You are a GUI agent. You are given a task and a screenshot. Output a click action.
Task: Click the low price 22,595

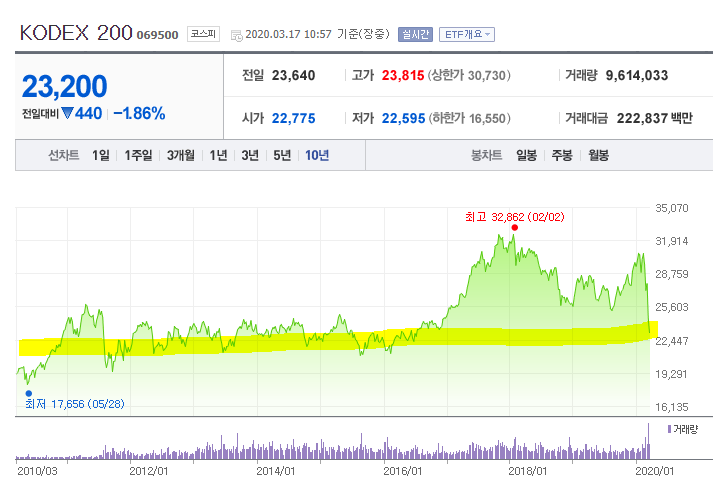(403, 119)
